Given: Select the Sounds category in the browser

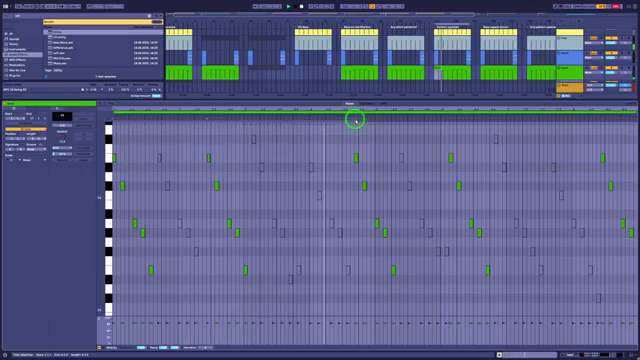Looking at the screenshot, I should (x=13, y=39).
